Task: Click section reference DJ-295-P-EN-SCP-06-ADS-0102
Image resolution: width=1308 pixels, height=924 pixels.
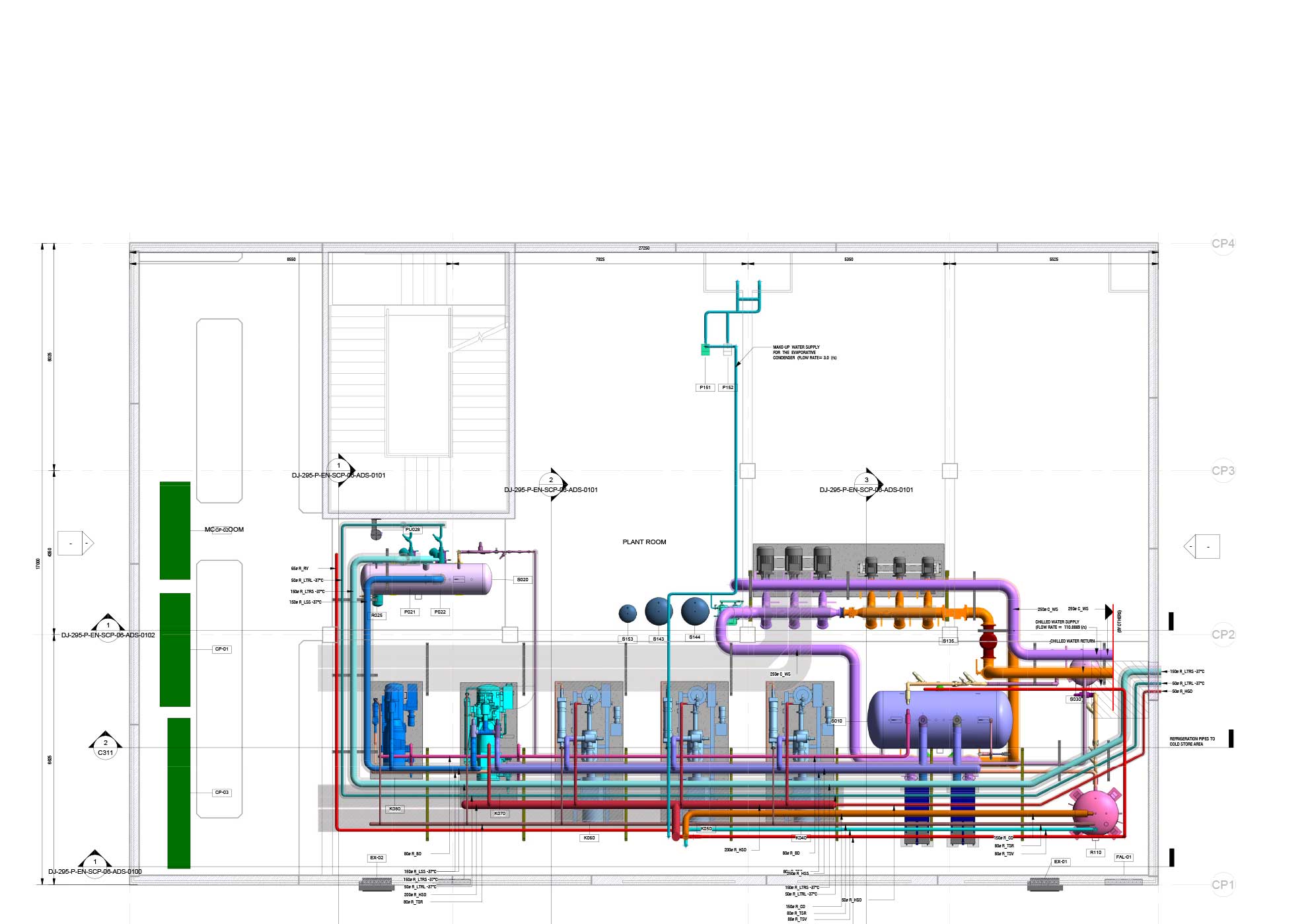Action: click(x=108, y=635)
